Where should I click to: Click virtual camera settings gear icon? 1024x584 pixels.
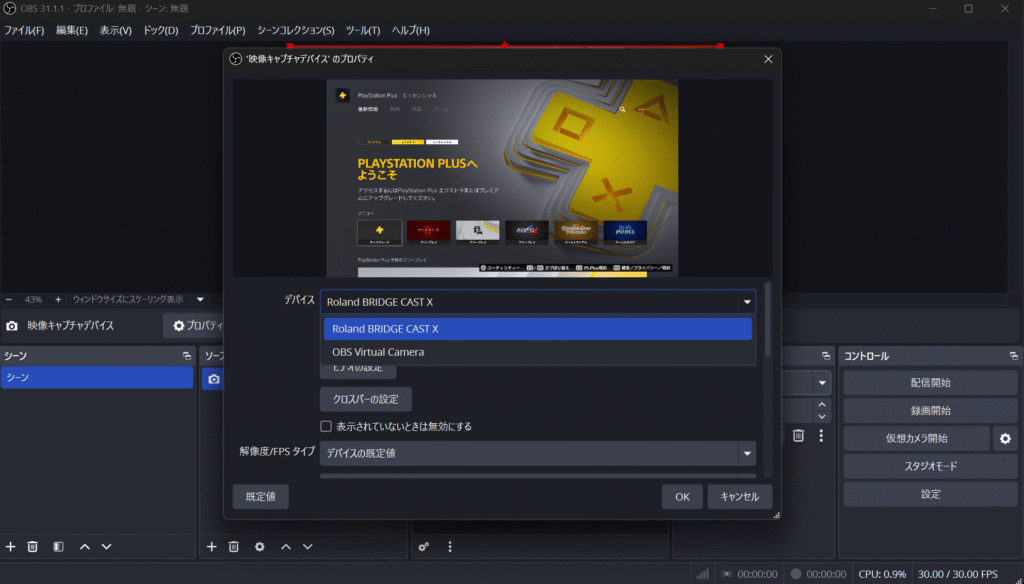(x=1005, y=439)
